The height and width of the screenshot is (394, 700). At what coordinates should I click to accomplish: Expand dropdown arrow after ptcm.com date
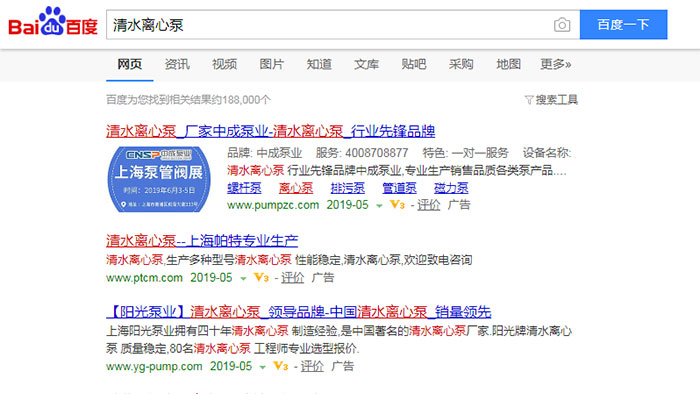pyautogui.click(x=243, y=278)
